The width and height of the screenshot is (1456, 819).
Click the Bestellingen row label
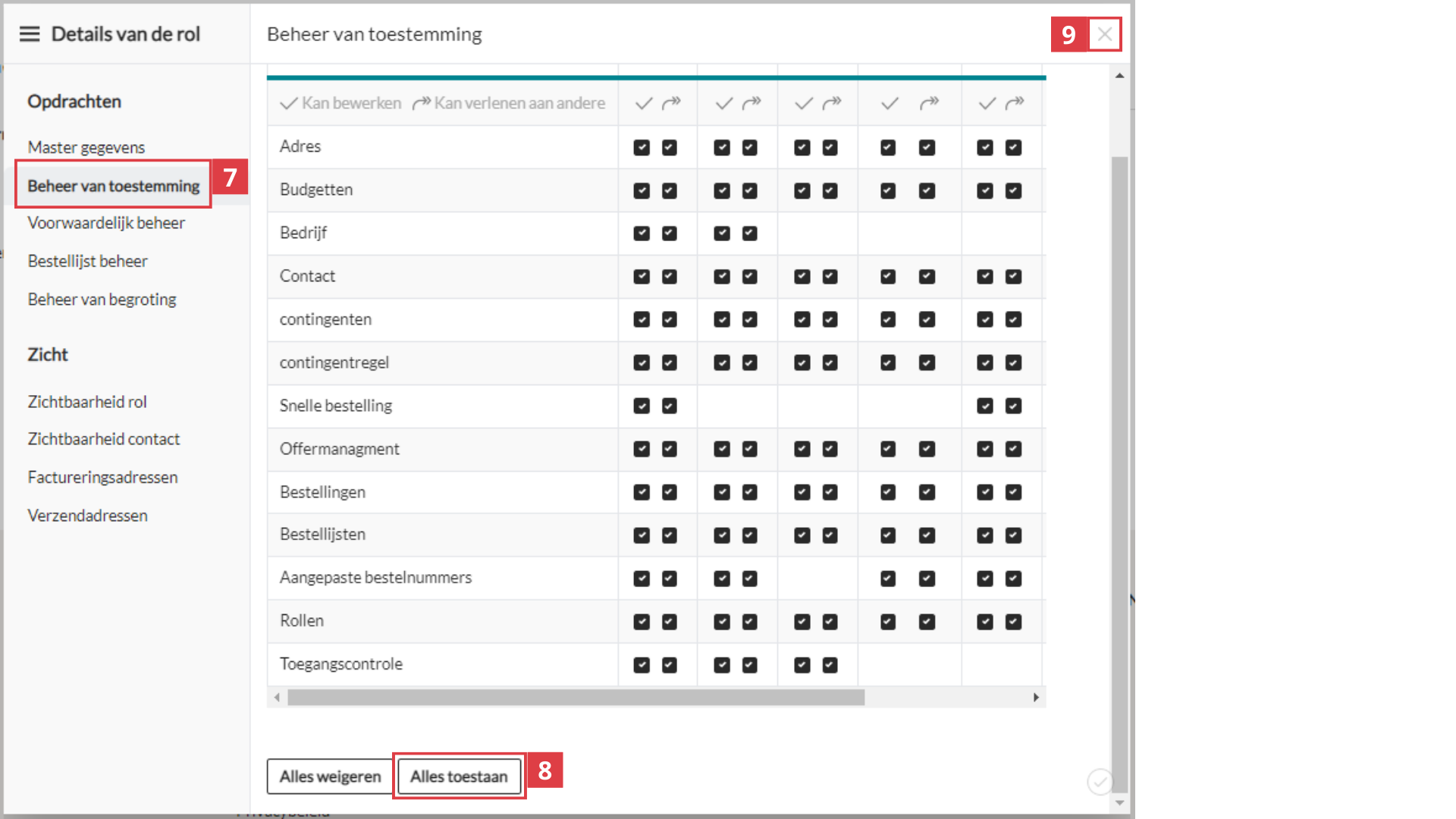pos(322,492)
